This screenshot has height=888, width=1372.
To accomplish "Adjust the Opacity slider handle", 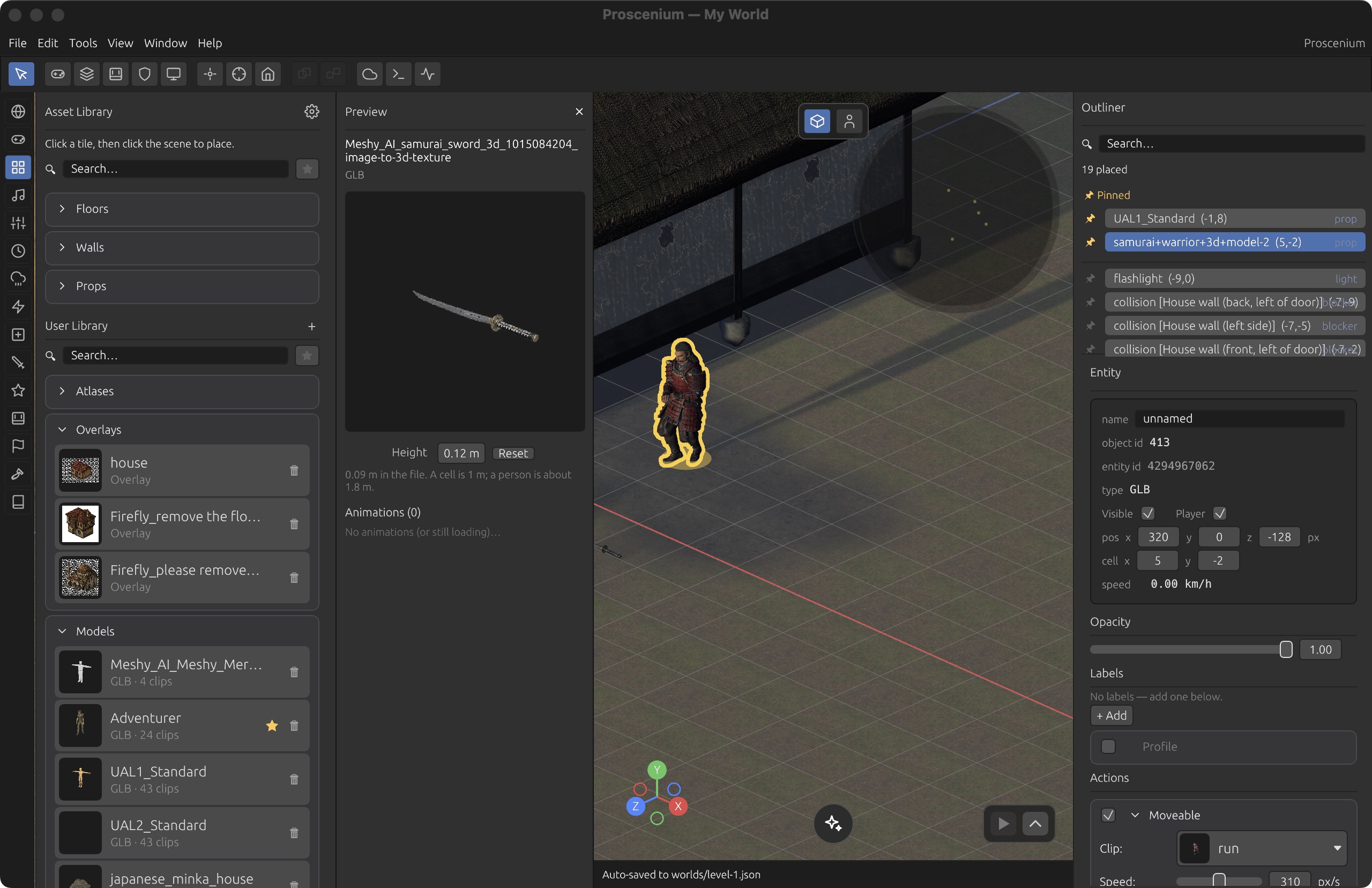I will pos(1286,649).
